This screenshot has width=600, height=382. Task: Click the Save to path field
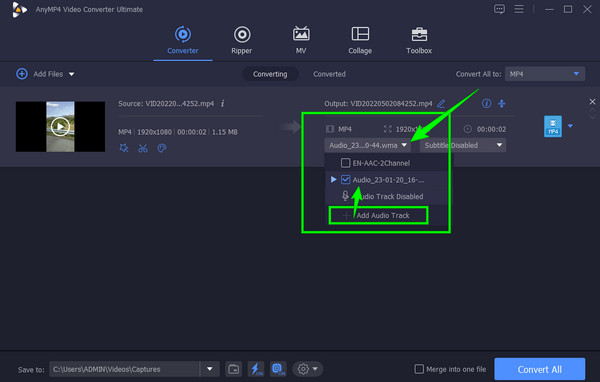coord(124,369)
